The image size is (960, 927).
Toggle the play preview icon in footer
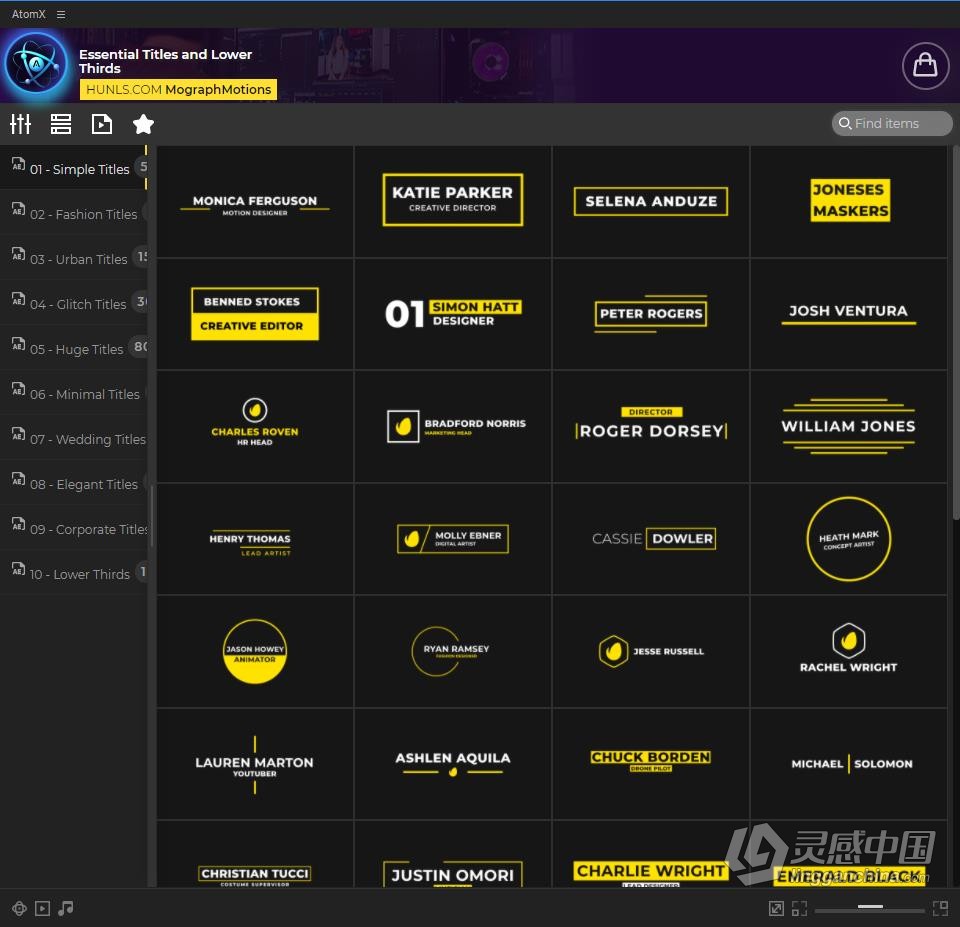(42, 908)
